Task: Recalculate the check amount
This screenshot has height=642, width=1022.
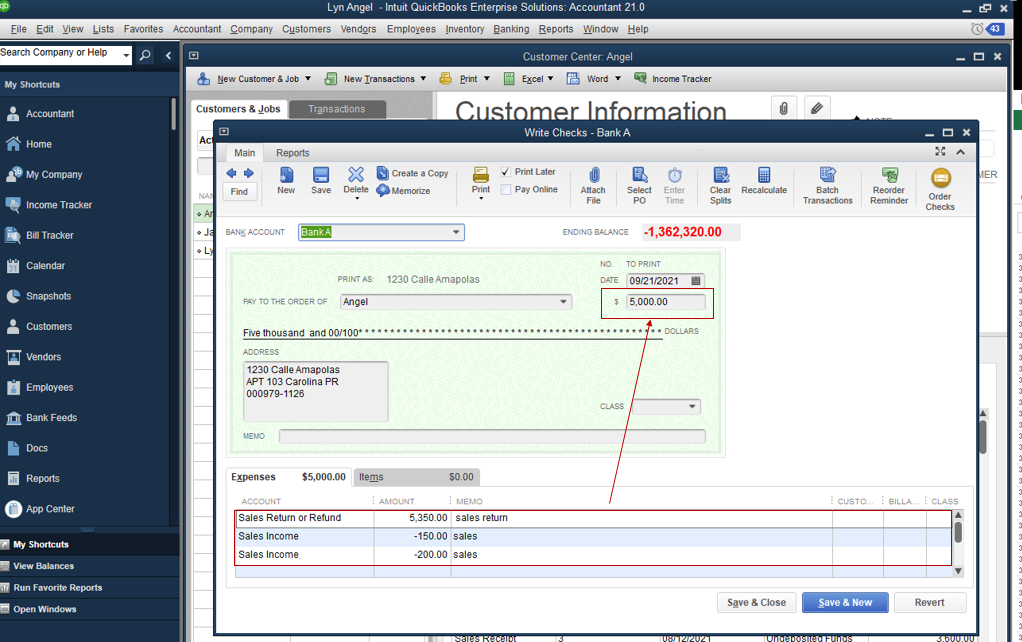Action: click(x=764, y=181)
